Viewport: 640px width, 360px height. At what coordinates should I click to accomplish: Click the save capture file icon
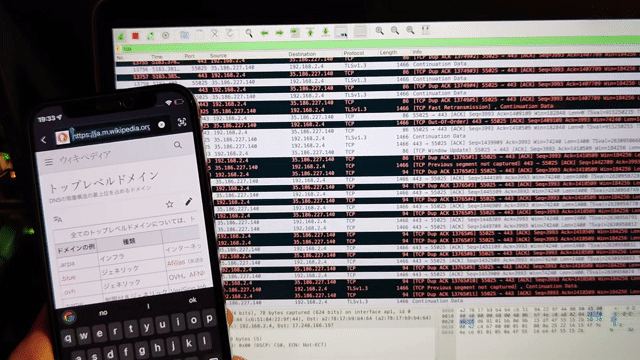pyautogui.click(x=200, y=34)
